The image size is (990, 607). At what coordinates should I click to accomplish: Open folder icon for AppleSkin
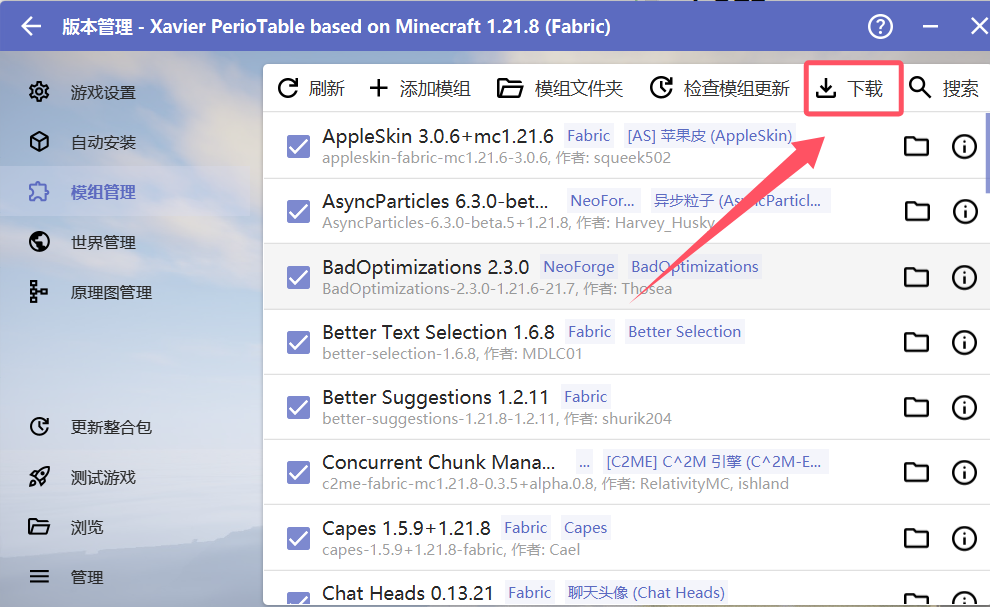[x=916, y=147]
